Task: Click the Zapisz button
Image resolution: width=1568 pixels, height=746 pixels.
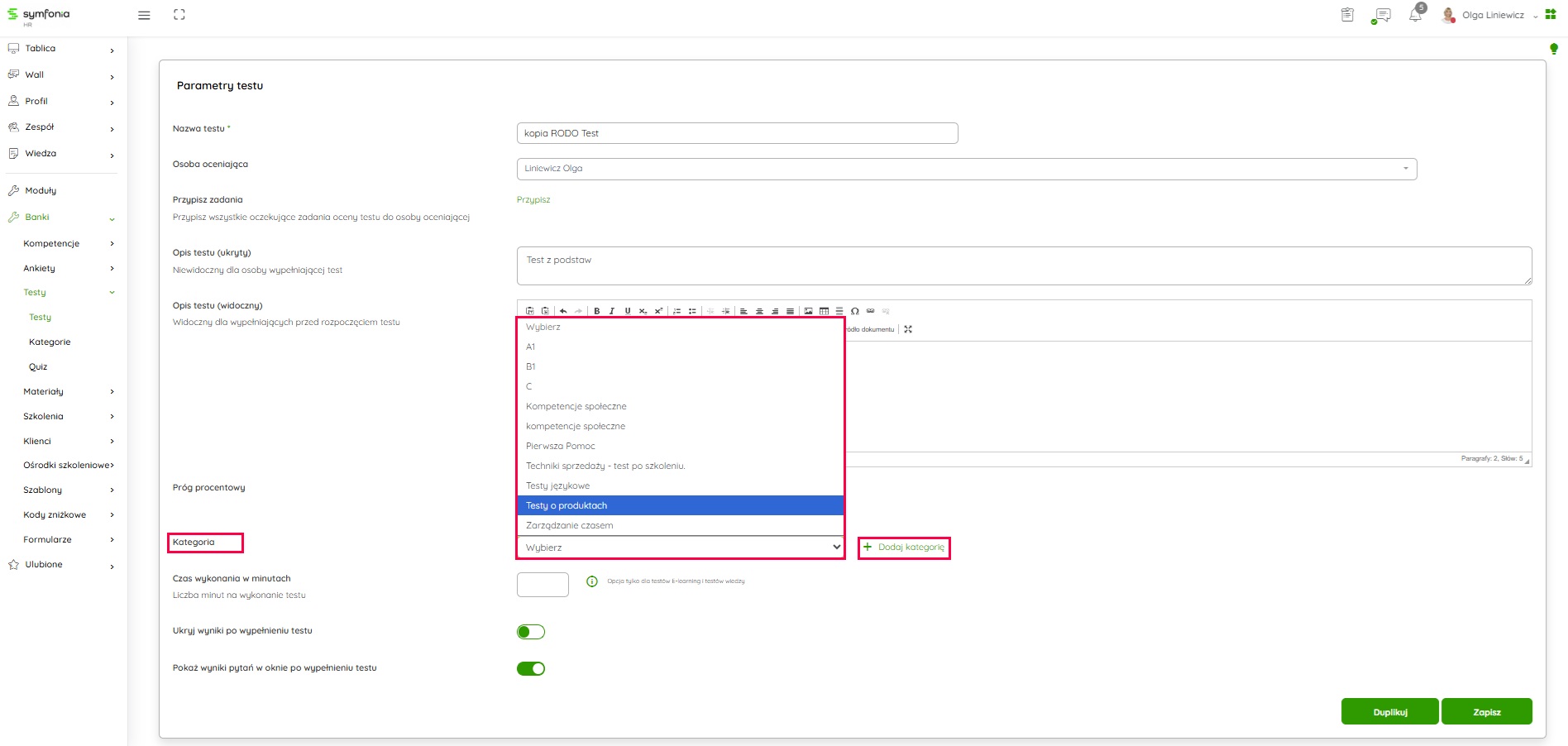Action: coord(1486,712)
